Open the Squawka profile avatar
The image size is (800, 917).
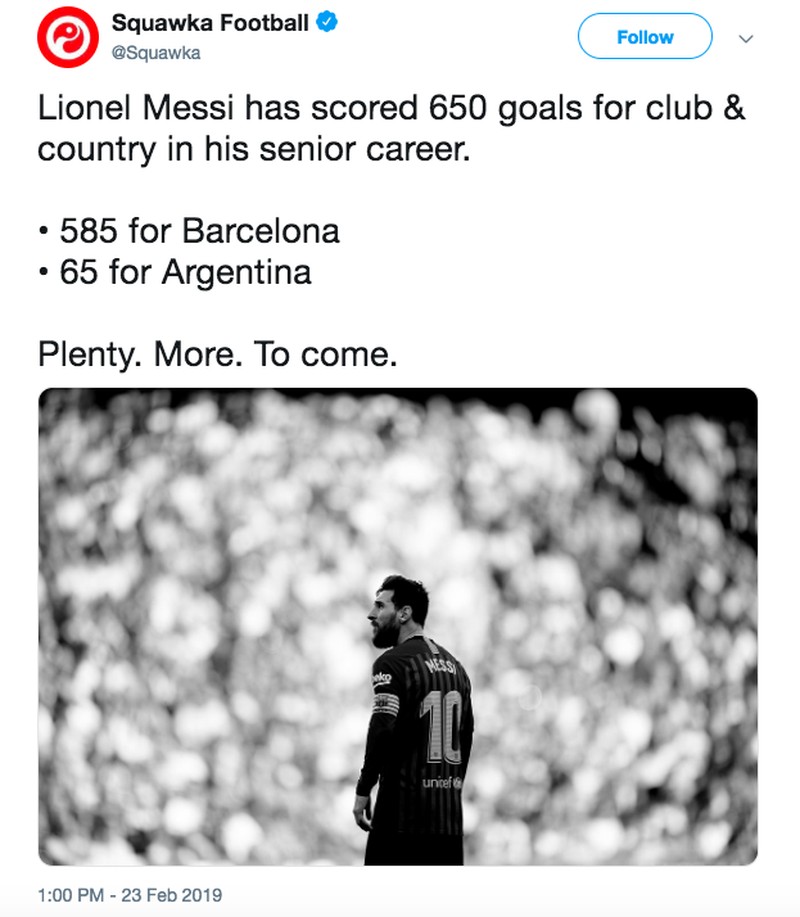click(64, 39)
